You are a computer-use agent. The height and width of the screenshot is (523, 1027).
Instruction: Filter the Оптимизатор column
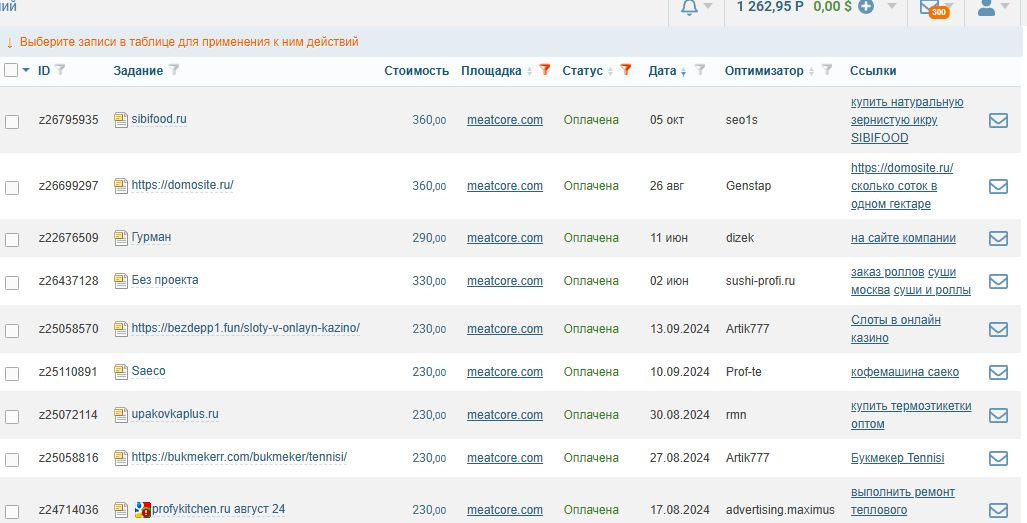pyautogui.click(x=827, y=69)
